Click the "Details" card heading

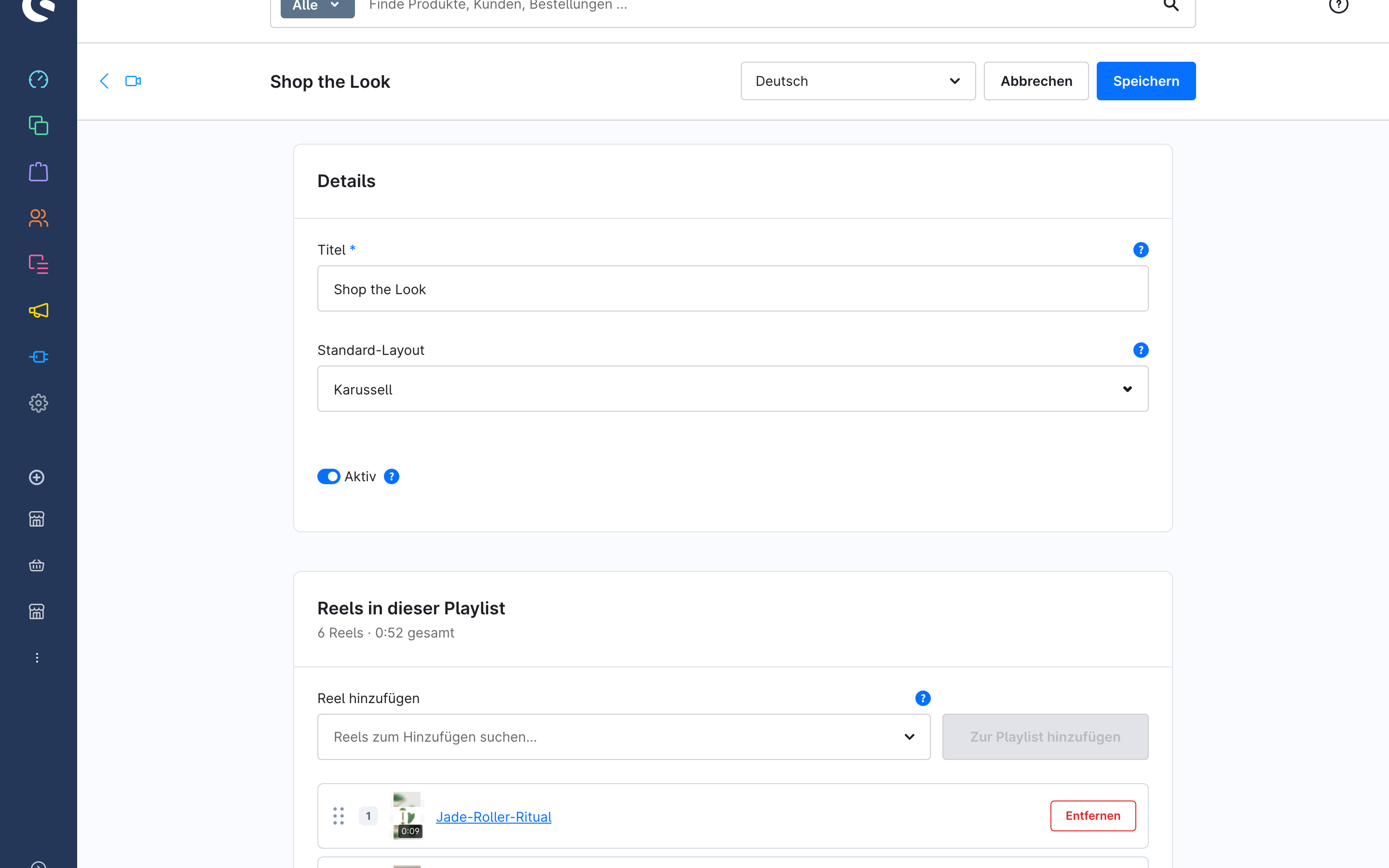pyautogui.click(x=346, y=181)
